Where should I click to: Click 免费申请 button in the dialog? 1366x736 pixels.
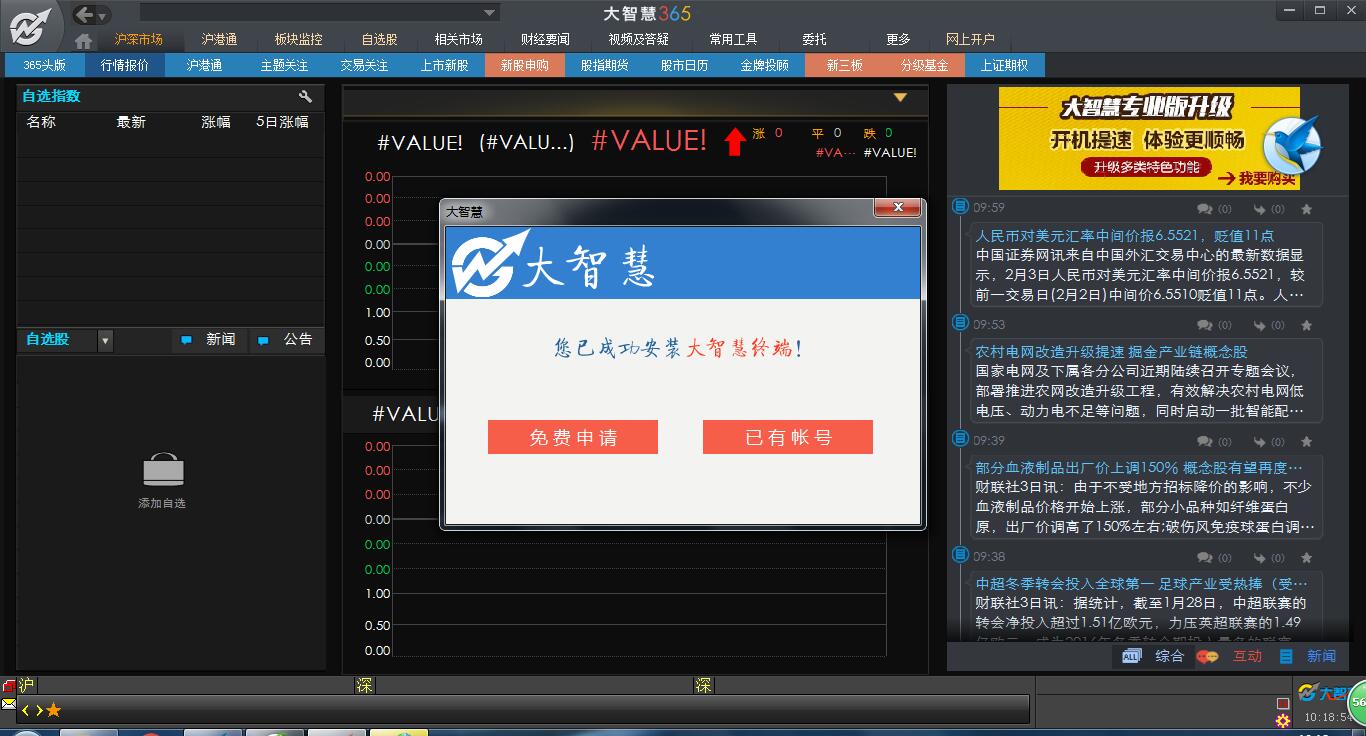(x=573, y=437)
